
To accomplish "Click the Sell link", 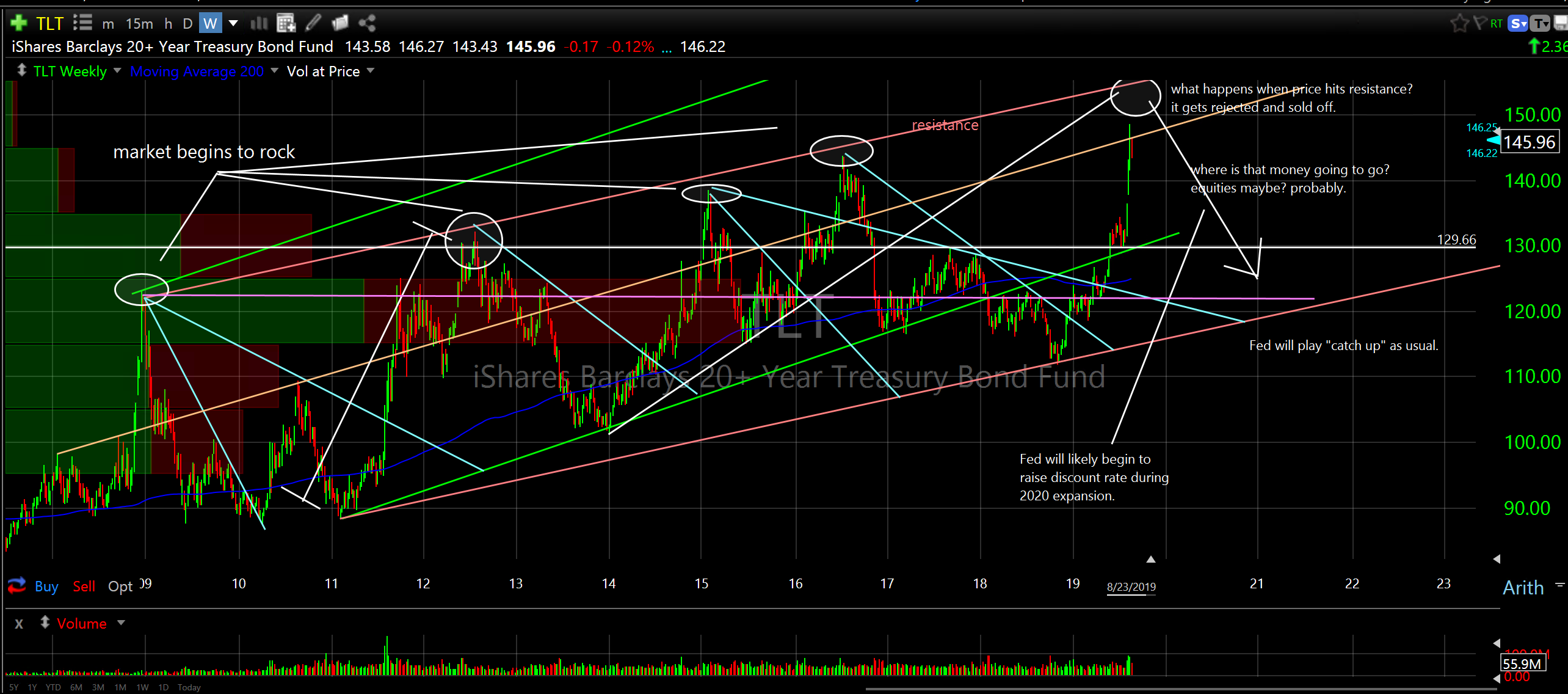I will [x=84, y=586].
